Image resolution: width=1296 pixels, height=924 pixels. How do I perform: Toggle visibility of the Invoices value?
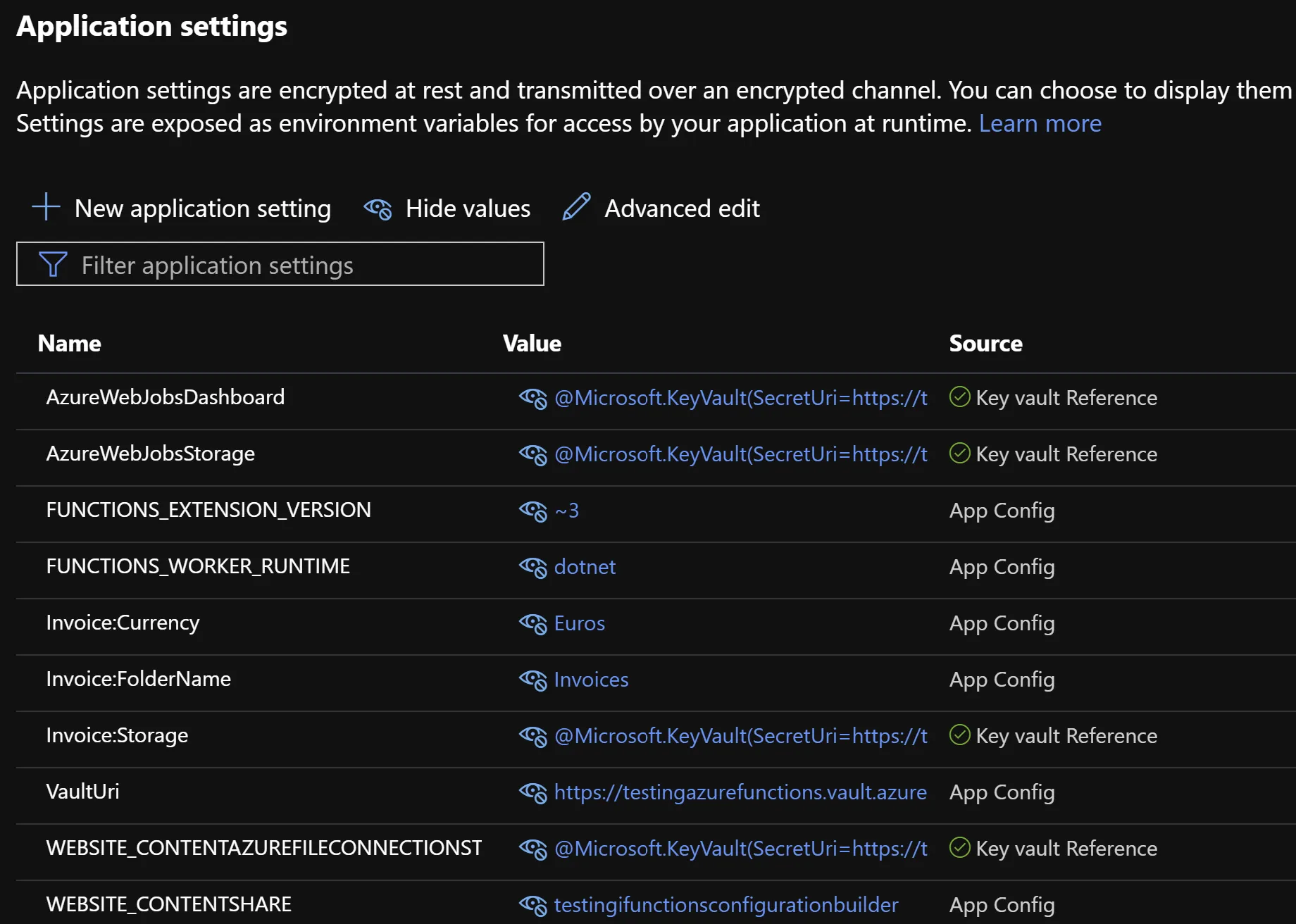pyautogui.click(x=534, y=680)
